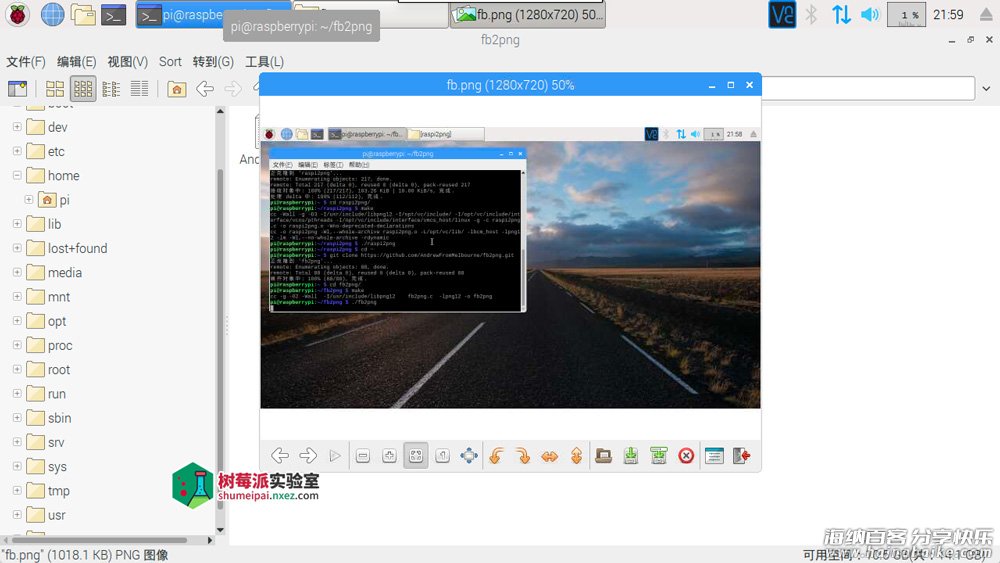Switch file manager to thumbnail view
This screenshot has width=1000, height=563.
[x=83, y=89]
